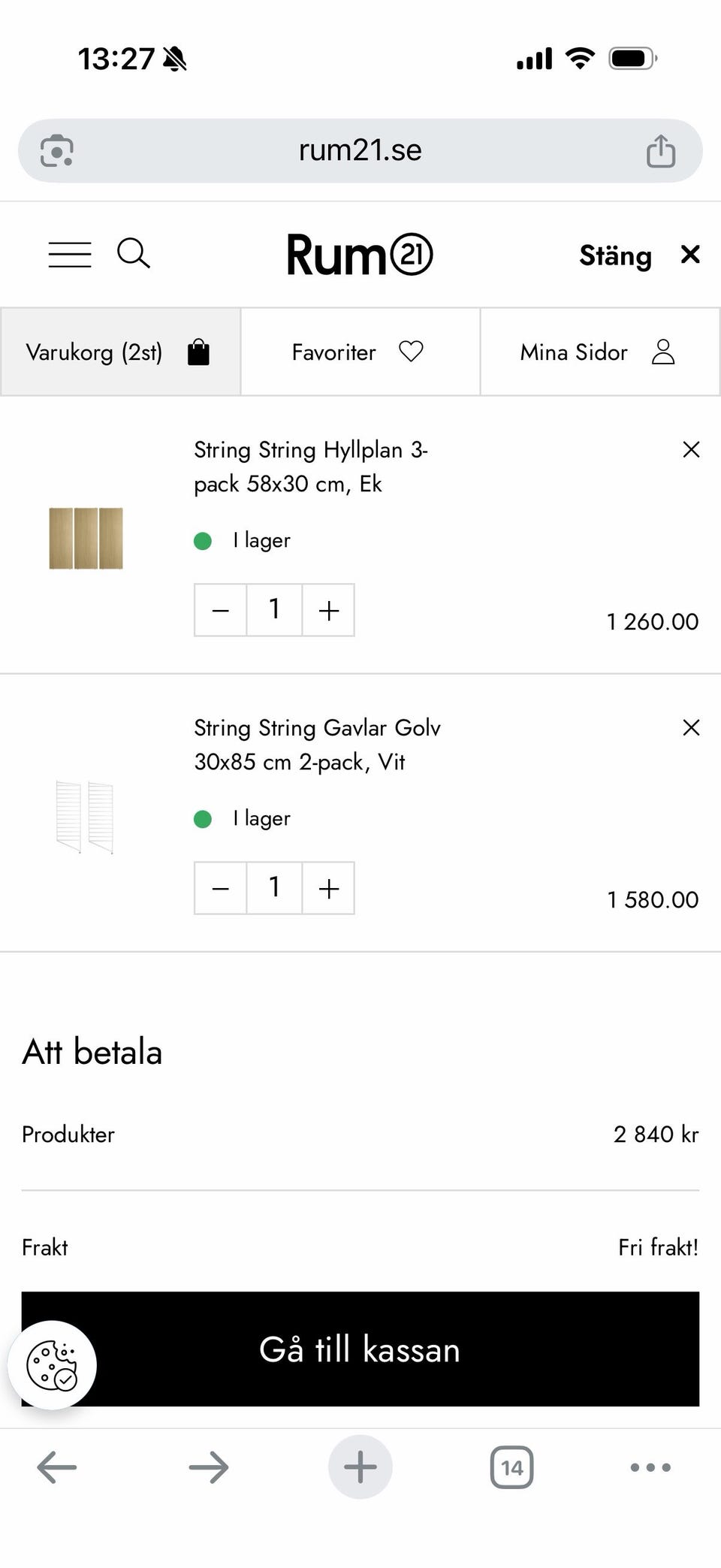721x1568 pixels.
Task: Remove String Gavlar Golv from cart
Action: [x=691, y=727]
